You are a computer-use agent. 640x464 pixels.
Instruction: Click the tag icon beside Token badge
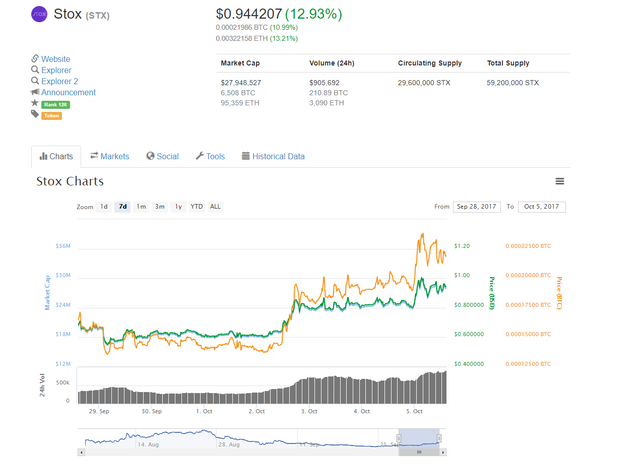tap(35, 114)
